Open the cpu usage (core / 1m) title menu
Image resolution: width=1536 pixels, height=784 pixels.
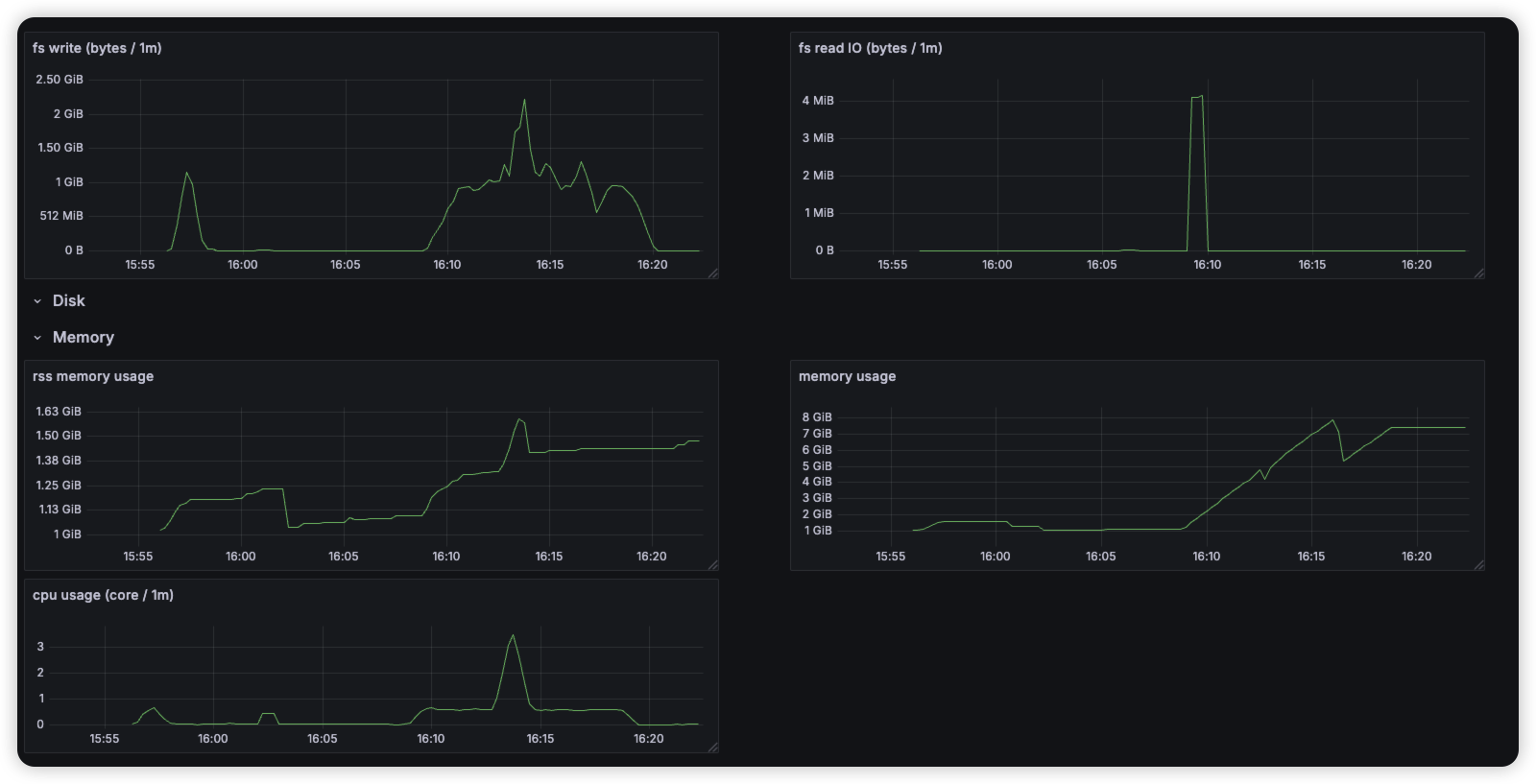103,595
